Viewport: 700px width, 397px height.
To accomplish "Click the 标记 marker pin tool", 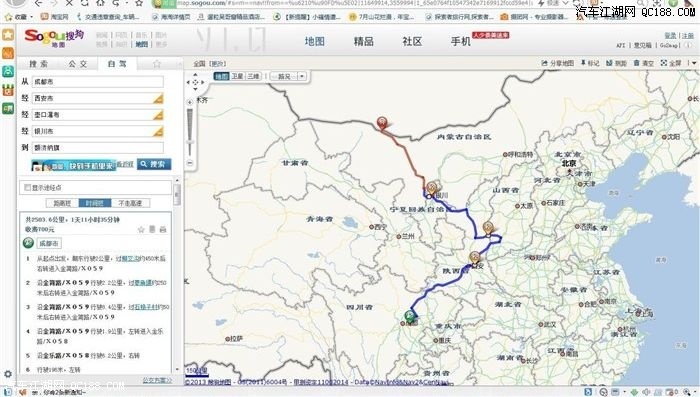I will (x=583, y=63).
